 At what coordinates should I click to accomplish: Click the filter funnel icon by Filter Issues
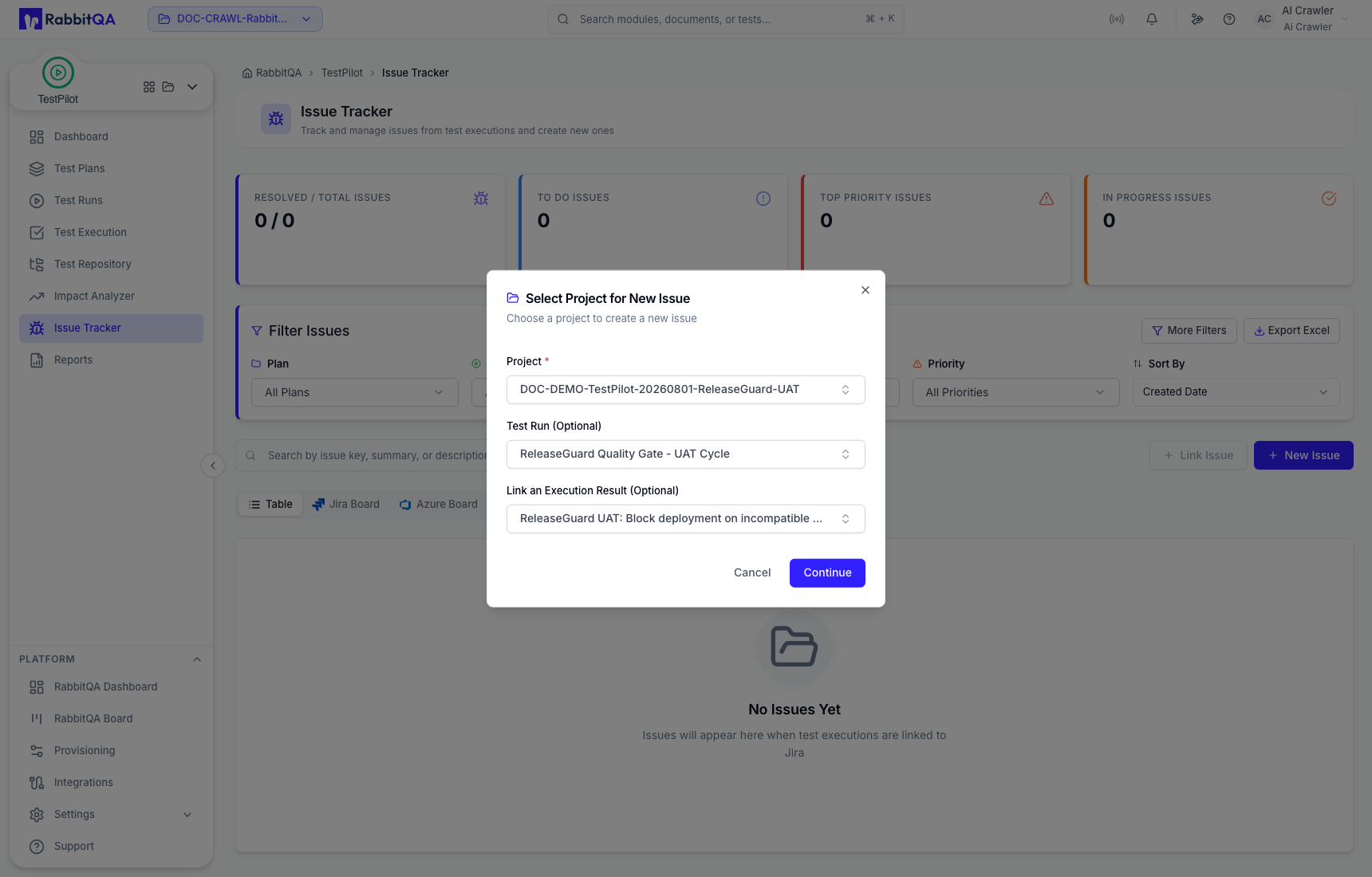pos(257,331)
